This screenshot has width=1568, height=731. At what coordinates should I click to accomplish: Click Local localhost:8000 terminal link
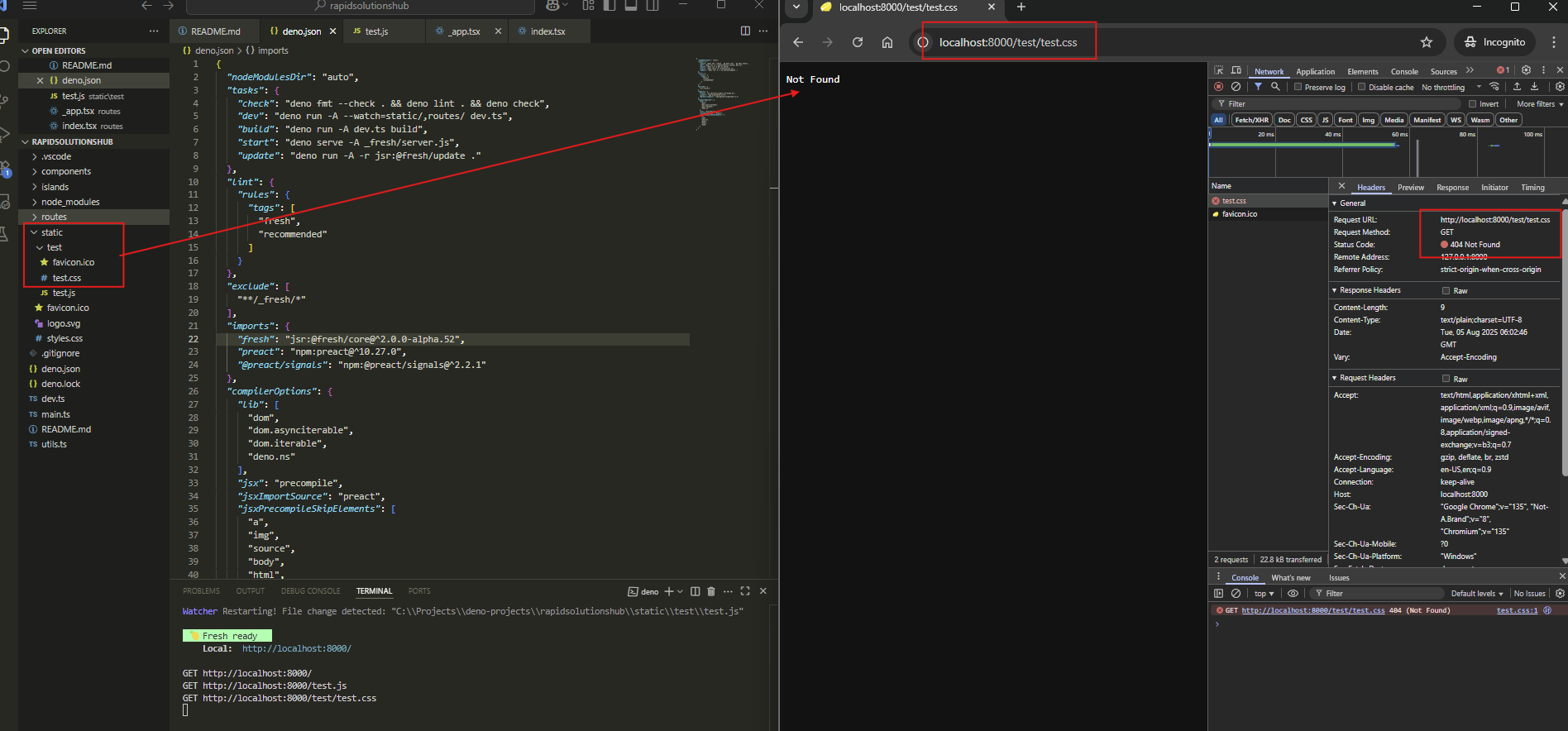pos(296,648)
